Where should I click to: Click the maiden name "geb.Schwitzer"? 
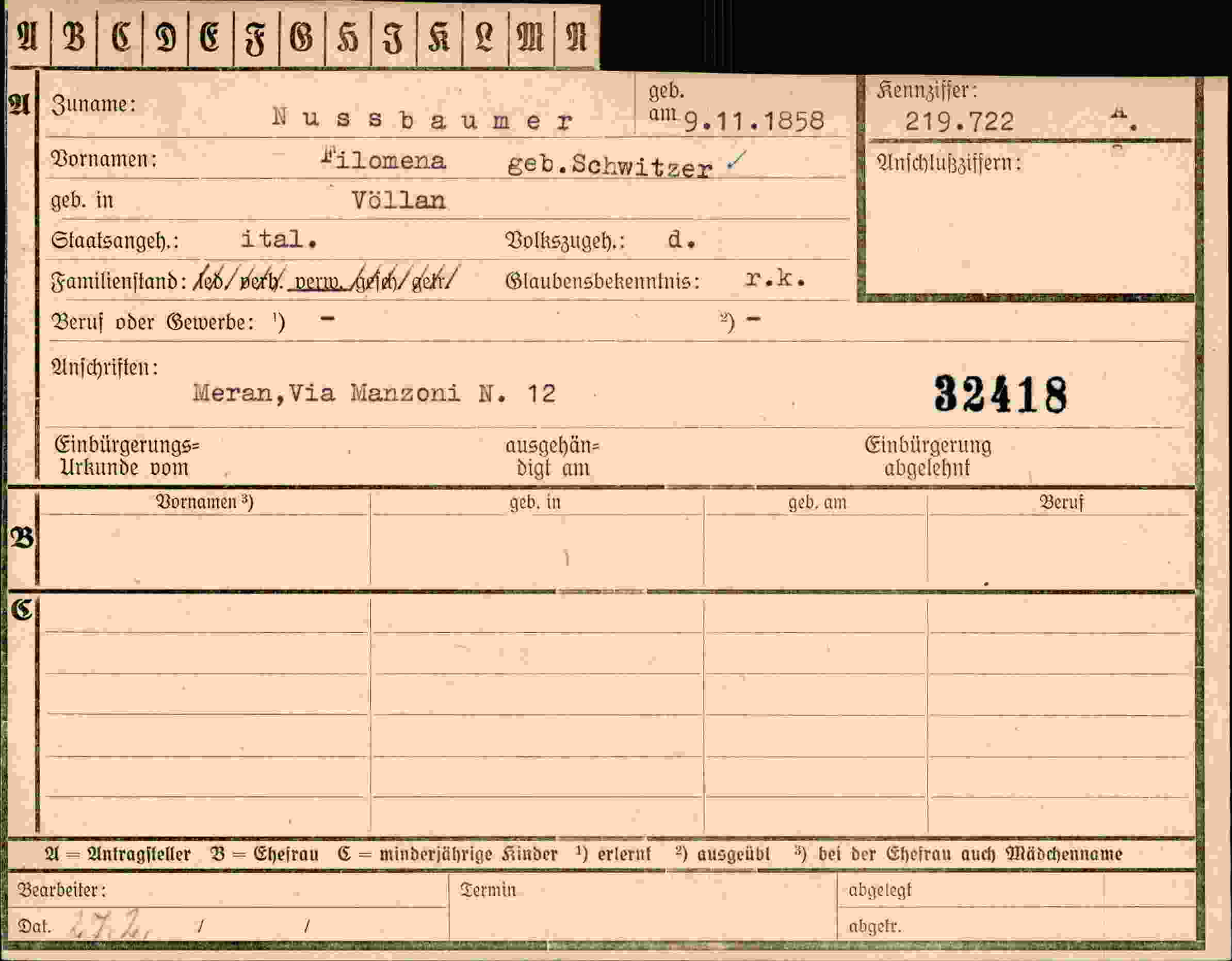(610, 166)
